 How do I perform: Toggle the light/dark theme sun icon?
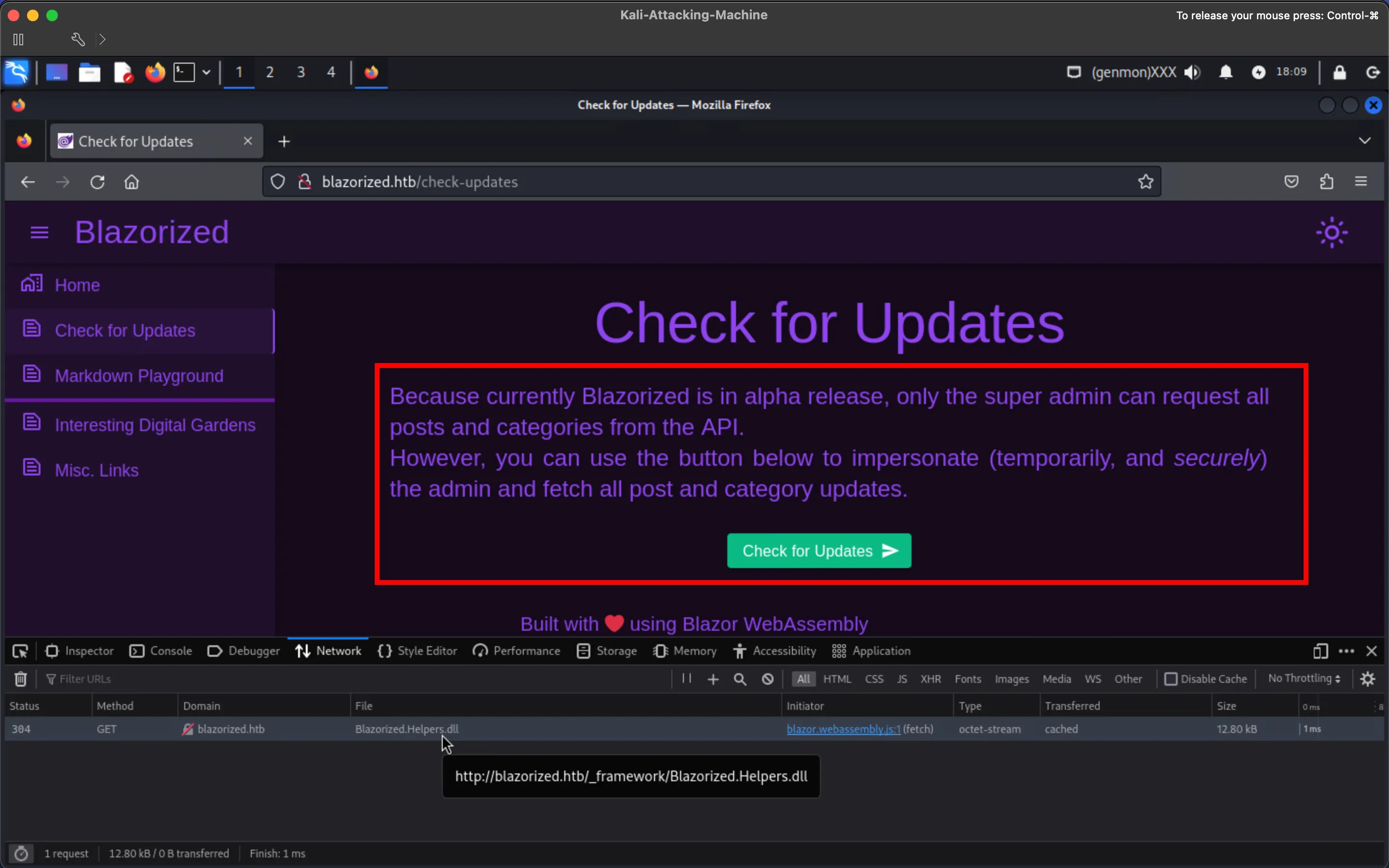[1332, 232]
